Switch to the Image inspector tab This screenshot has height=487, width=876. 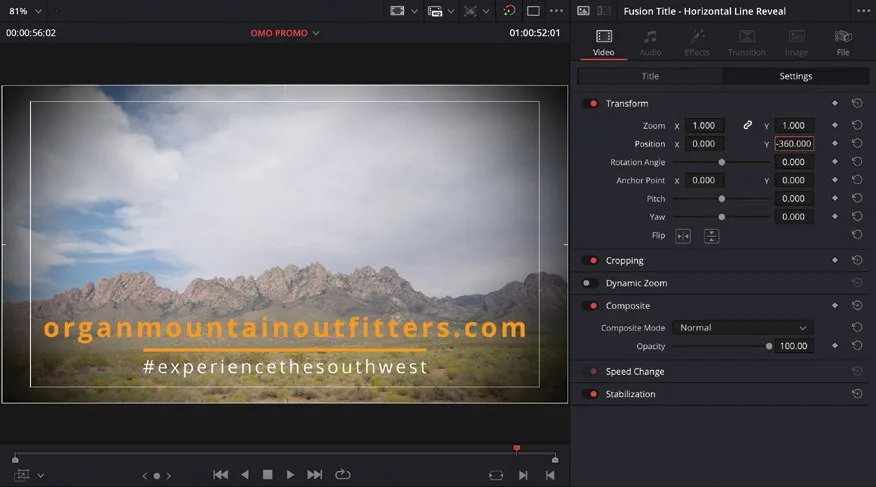tap(796, 43)
